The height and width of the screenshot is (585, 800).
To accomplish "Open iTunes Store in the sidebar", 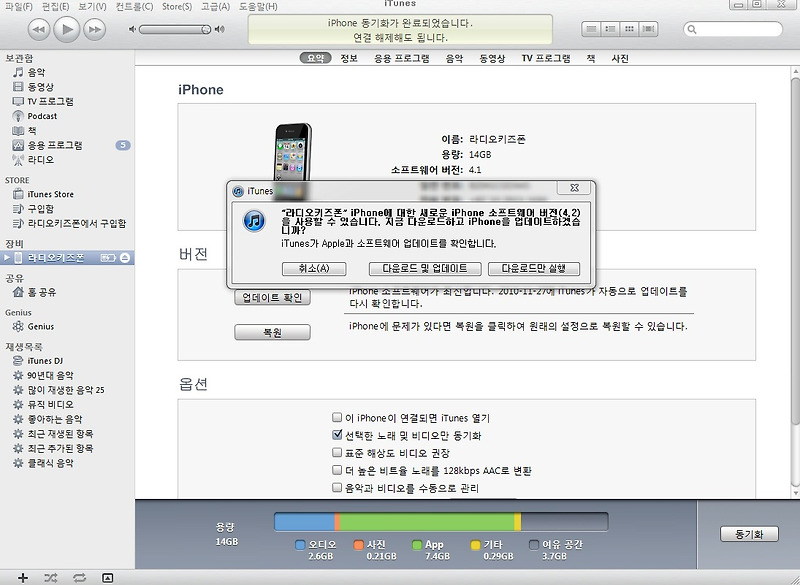I will click(50, 194).
